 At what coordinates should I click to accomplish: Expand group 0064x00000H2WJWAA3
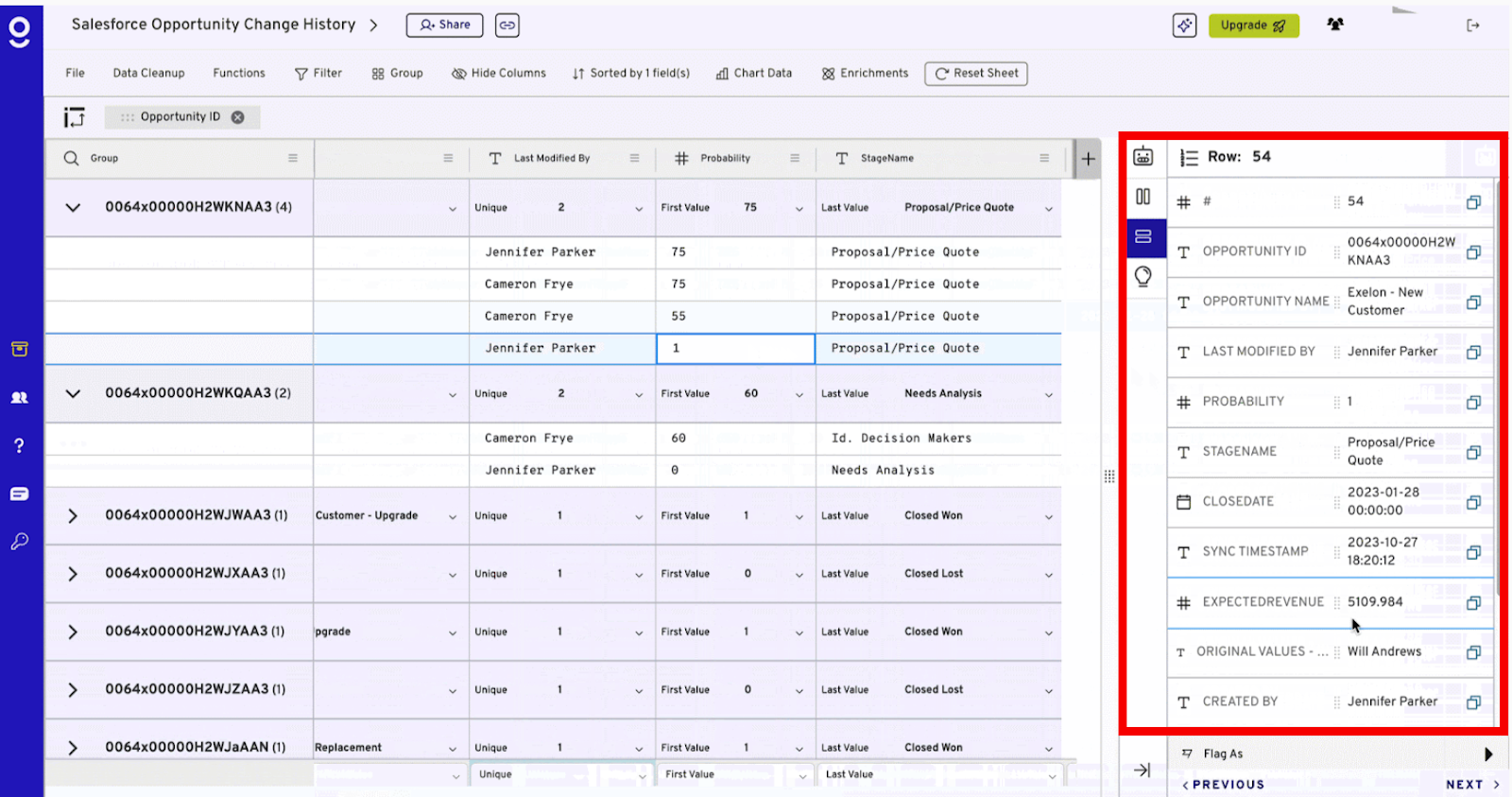coord(73,516)
